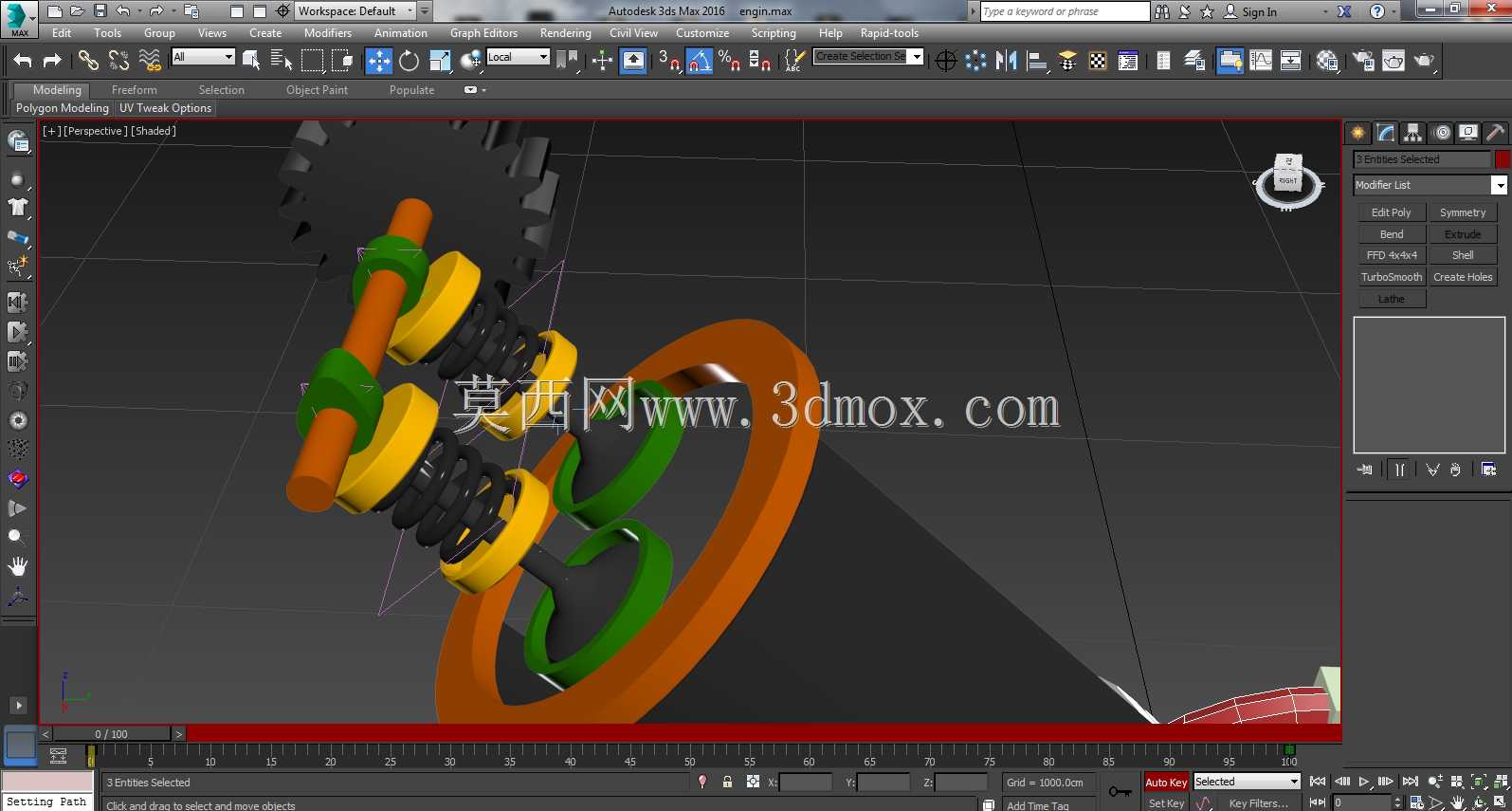
Task: Toggle Window/Crossing selection mode
Action: (x=342, y=61)
